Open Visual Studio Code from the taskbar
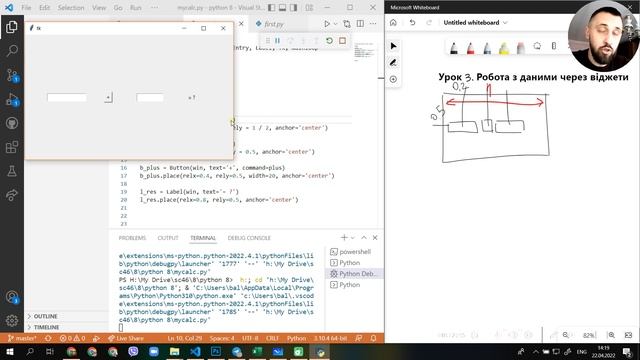640x360 pixels. tap(195, 351)
